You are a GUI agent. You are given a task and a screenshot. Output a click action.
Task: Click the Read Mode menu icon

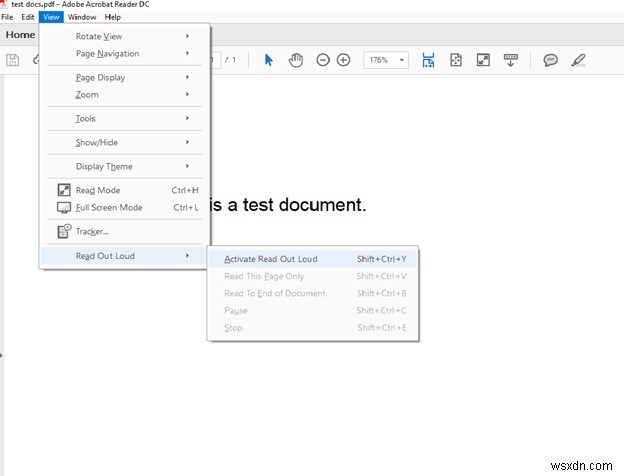tap(64, 190)
